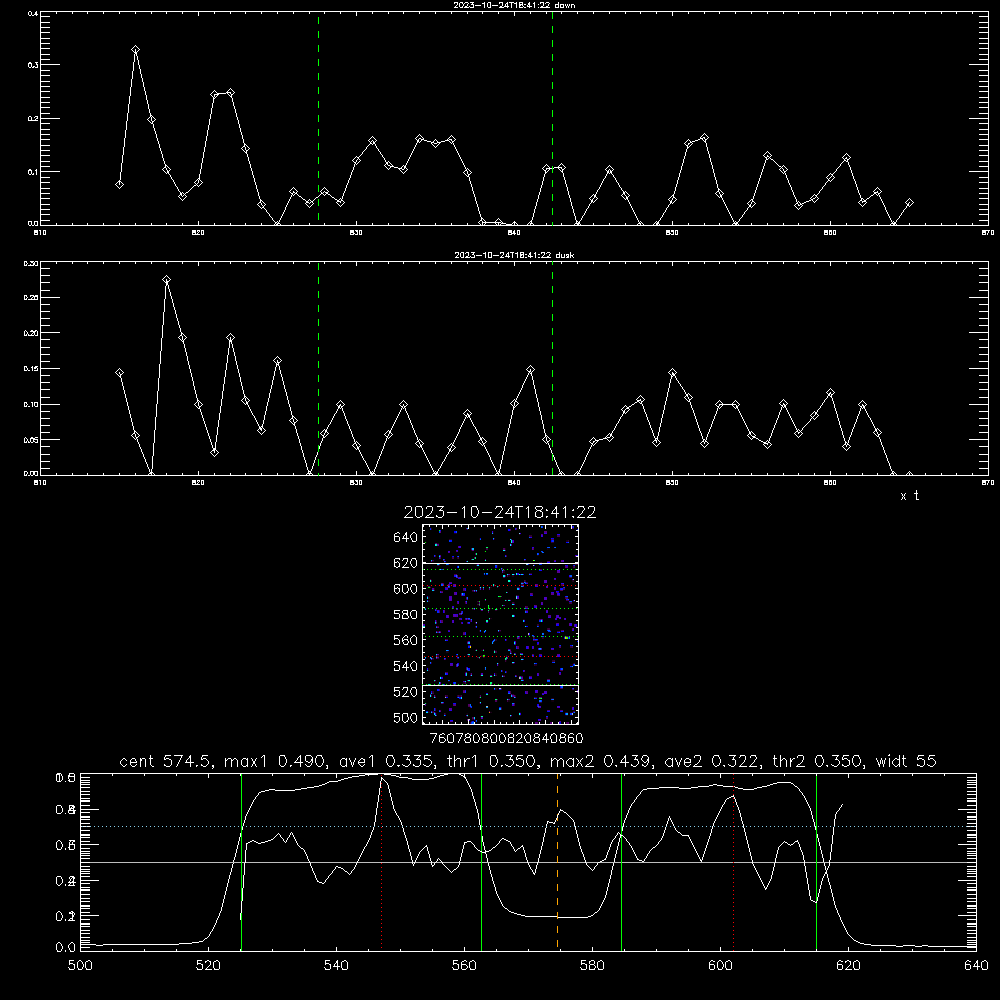
Task: Click the 'cent 574.5' statistics title line
Action: point(528,761)
